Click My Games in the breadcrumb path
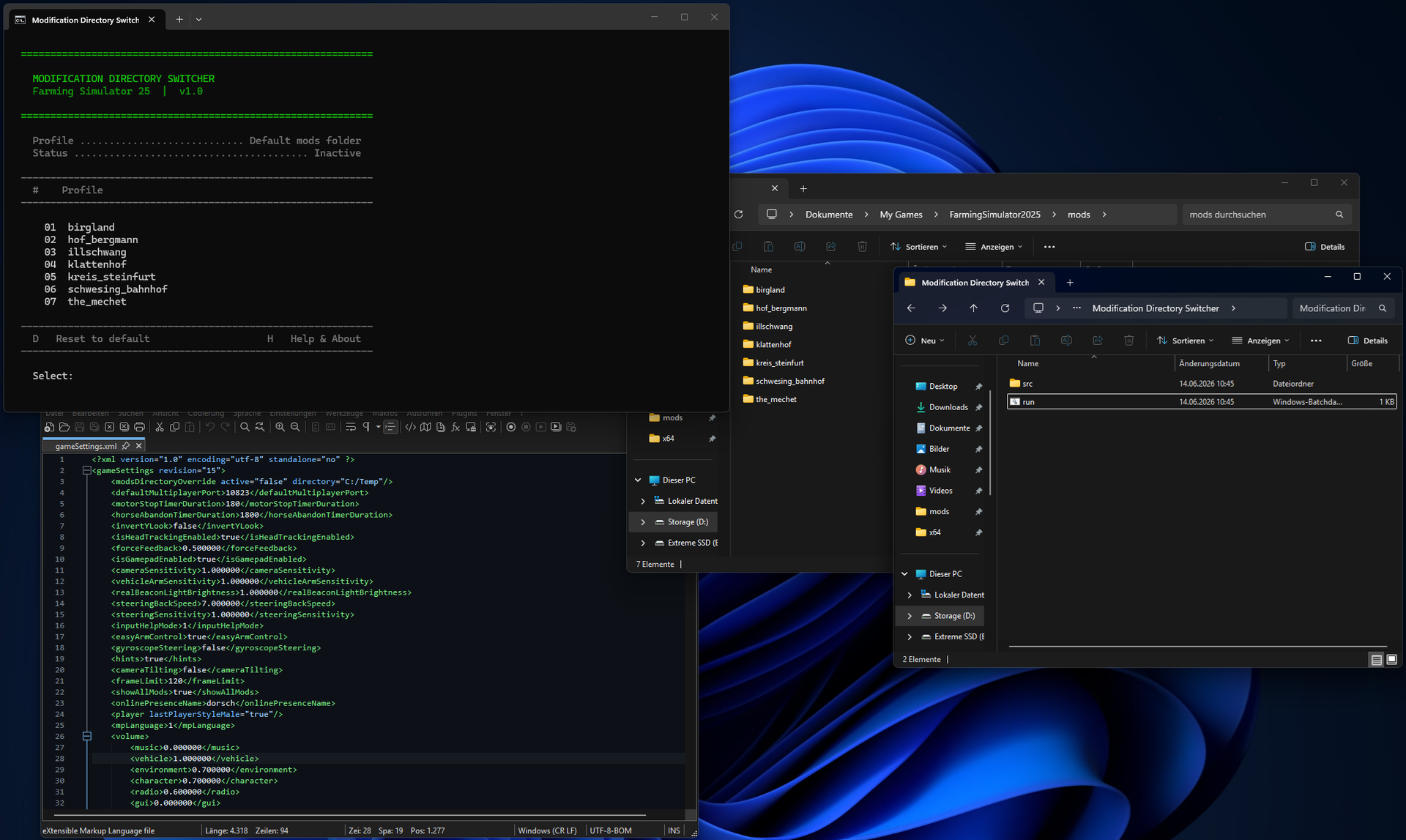1406x840 pixels. 901,215
